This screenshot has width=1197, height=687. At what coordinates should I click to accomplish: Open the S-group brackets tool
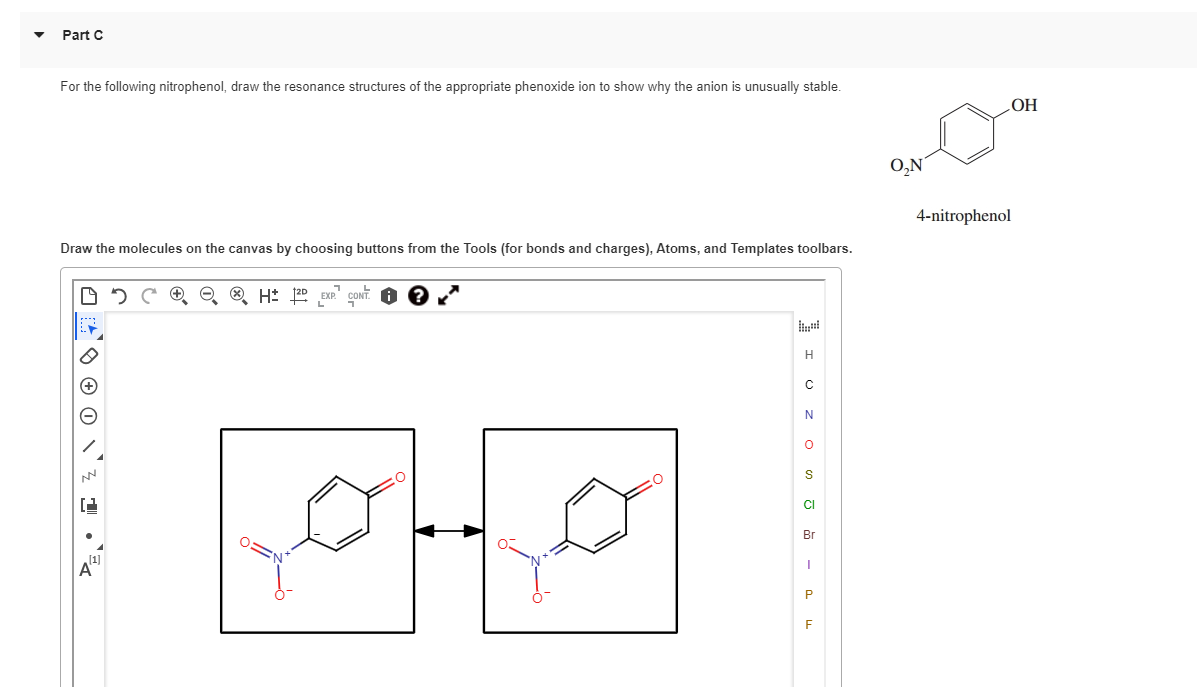(87, 505)
